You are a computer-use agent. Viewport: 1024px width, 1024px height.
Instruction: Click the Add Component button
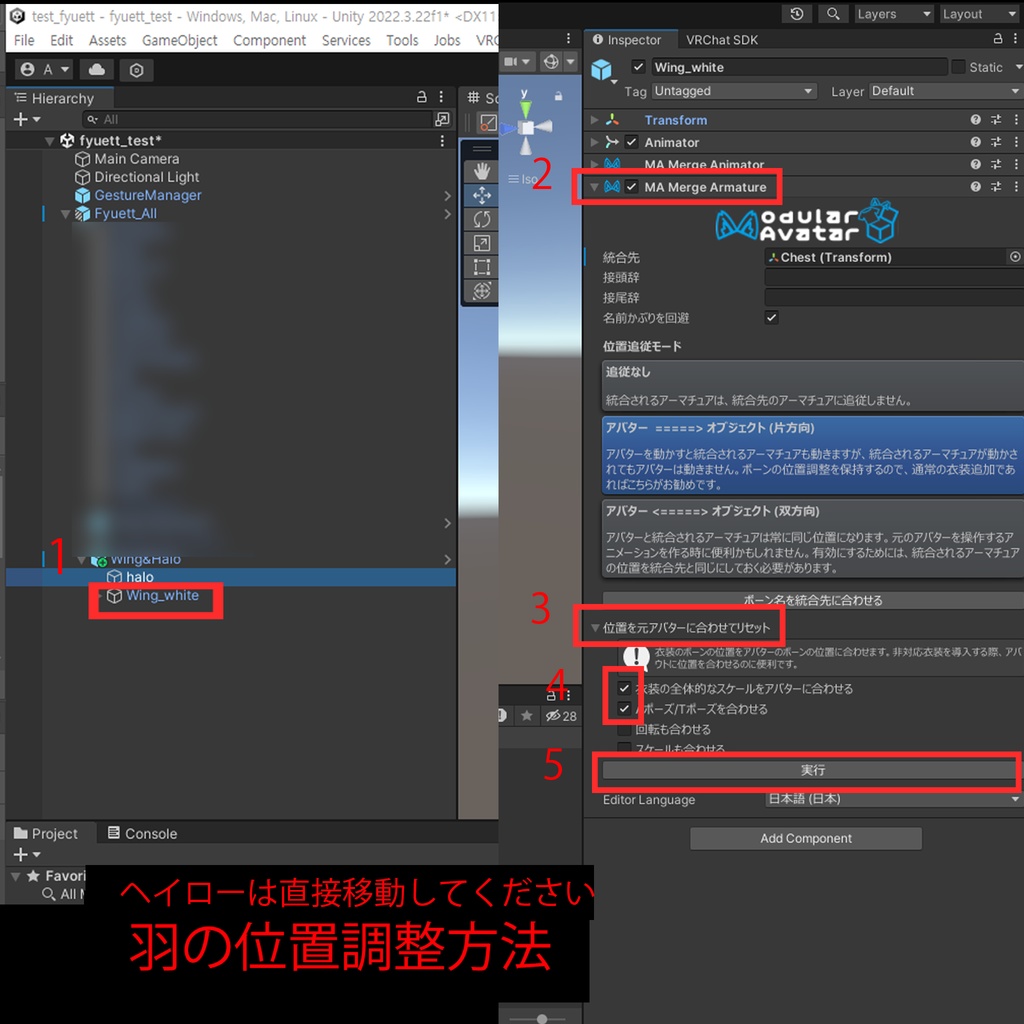tap(805, 838)
